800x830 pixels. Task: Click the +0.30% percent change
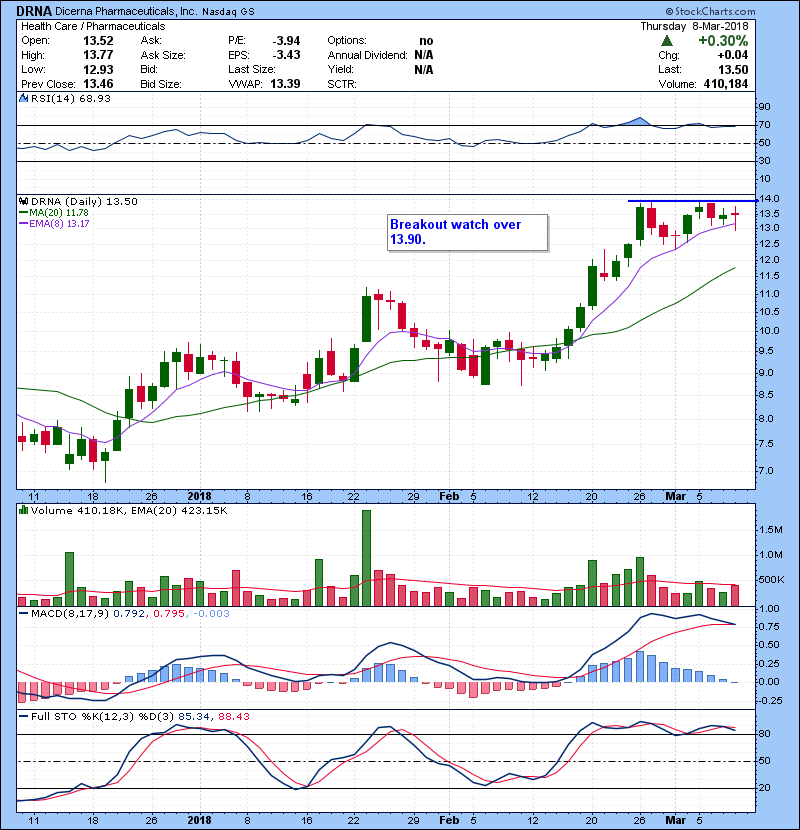point(723,41)
